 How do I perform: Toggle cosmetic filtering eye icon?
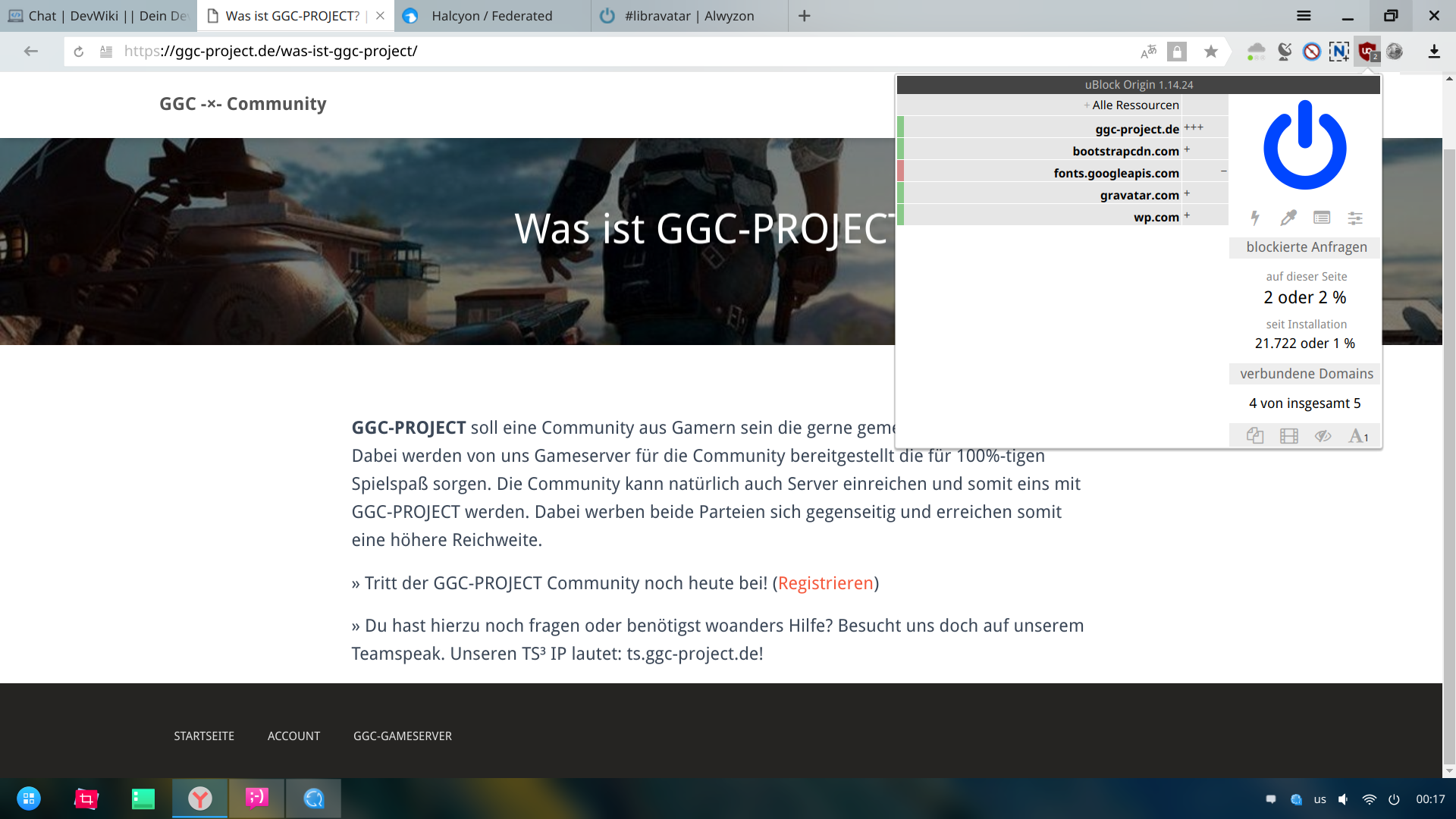(x=1323, y=436)
